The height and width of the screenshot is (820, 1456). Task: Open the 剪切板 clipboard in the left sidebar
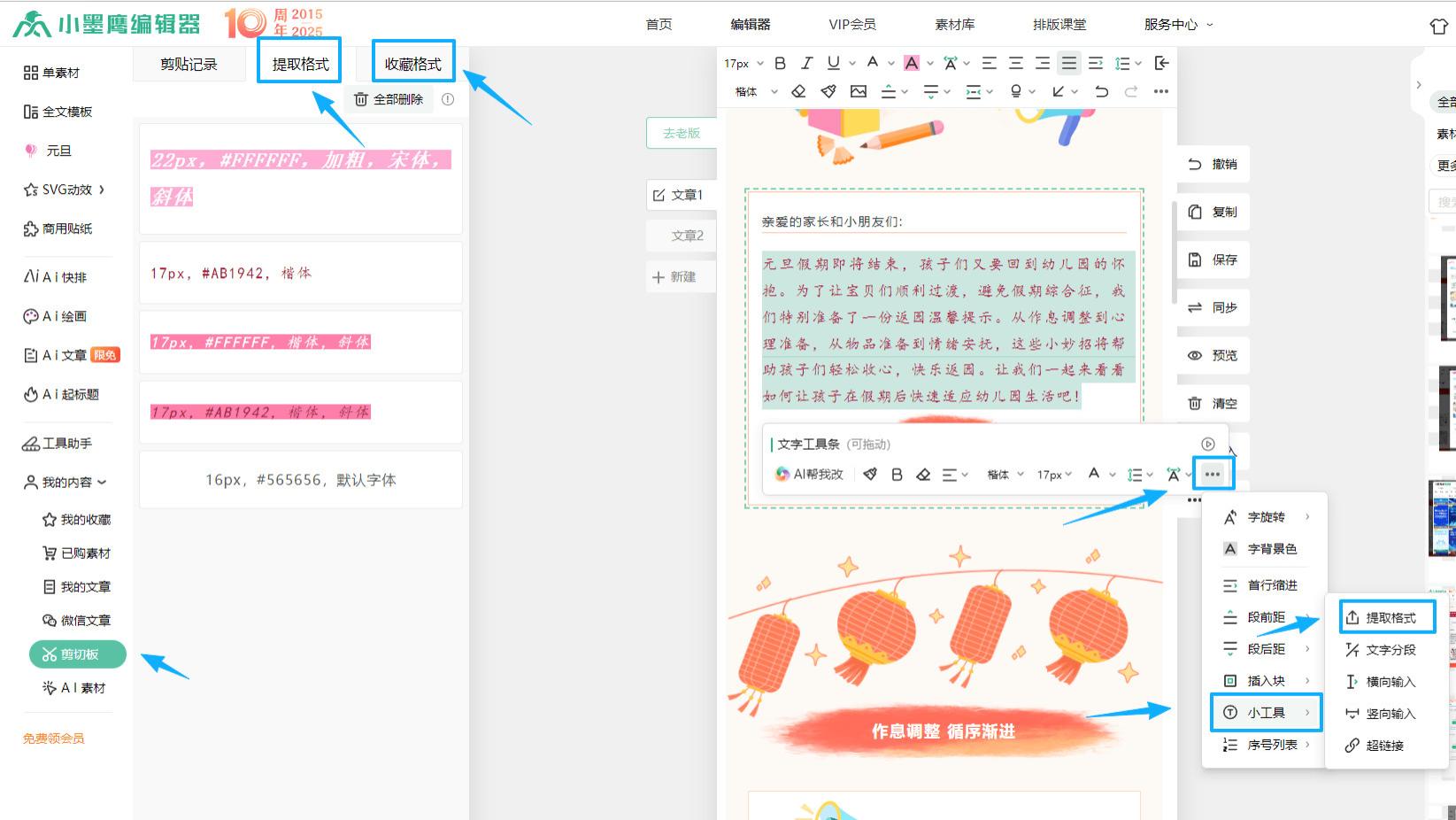point(75,654)
